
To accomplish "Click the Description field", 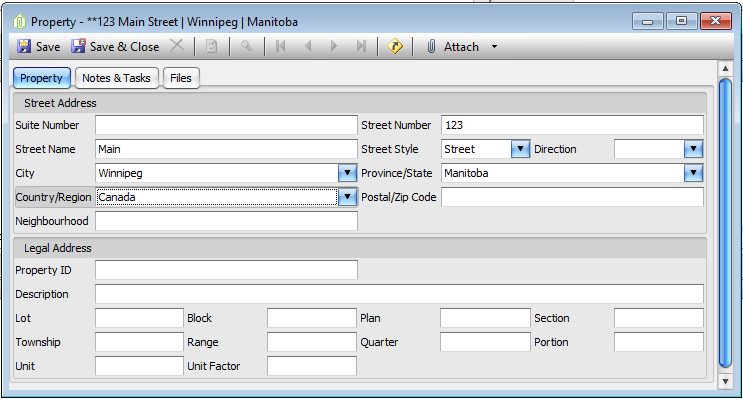I will point(399,294).
